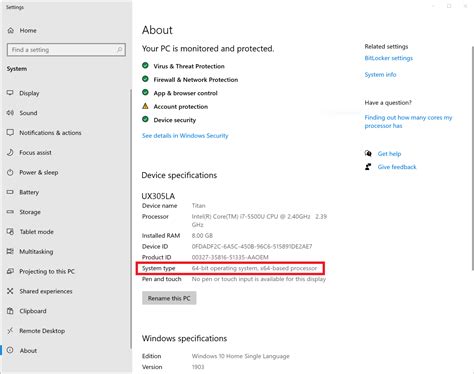Click the sidebar vertical scrollbar
Viewport: 474px width, 374px height.
(131, 218)
